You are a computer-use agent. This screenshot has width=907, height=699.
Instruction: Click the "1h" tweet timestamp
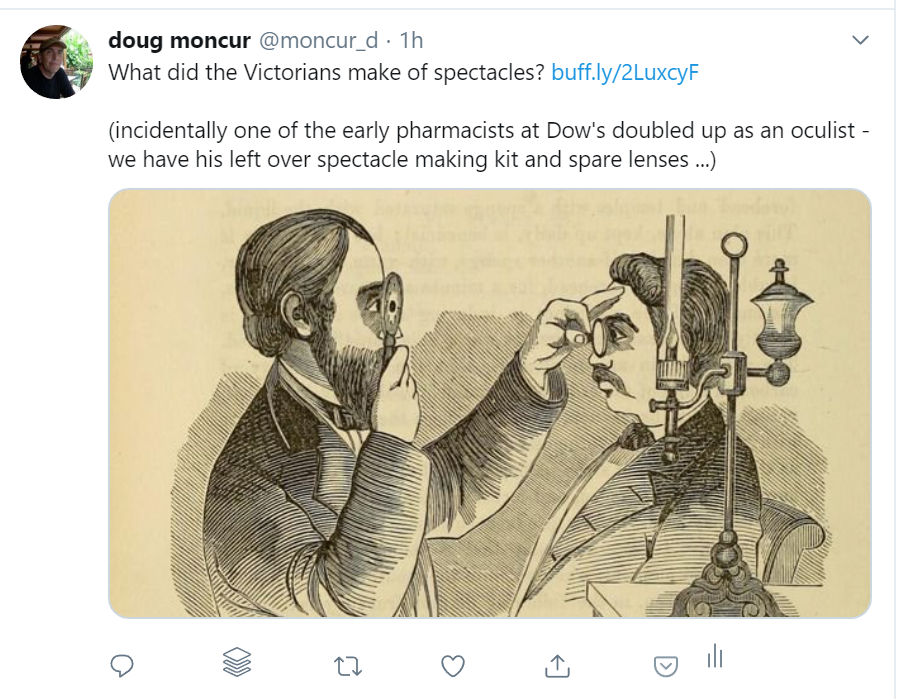coord(411,41)
